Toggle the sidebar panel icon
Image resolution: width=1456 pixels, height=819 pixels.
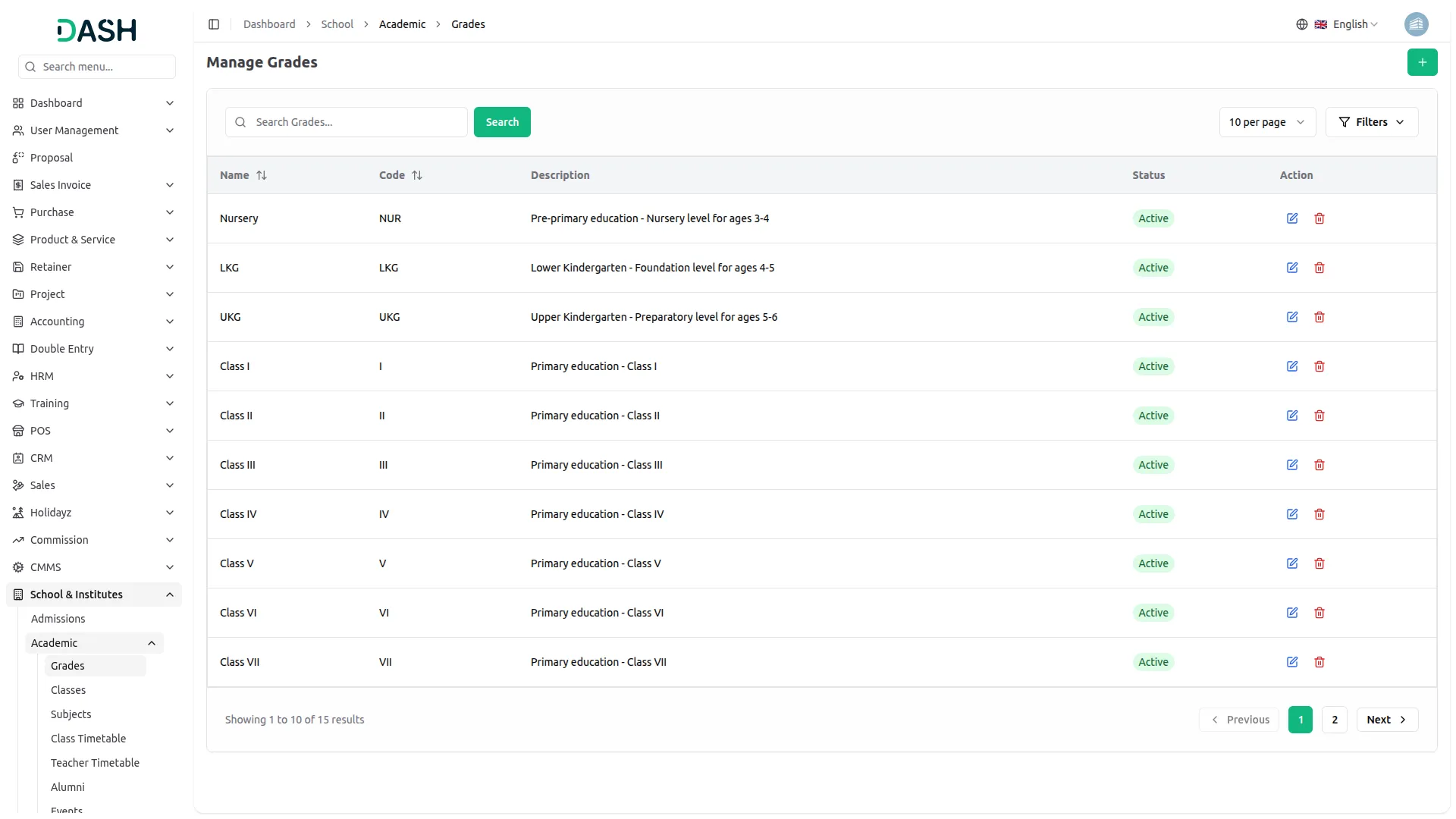pos(214,24)
